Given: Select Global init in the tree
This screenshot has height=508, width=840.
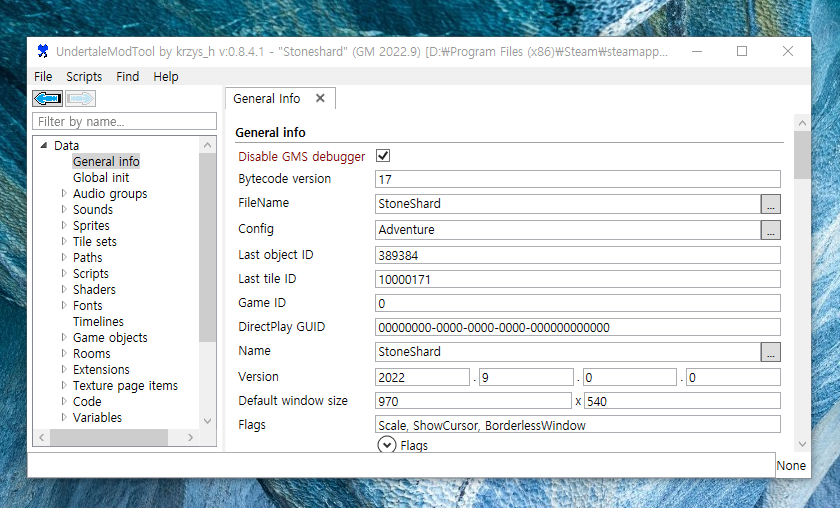Looking at the screenshot, I should click(101, 178).
